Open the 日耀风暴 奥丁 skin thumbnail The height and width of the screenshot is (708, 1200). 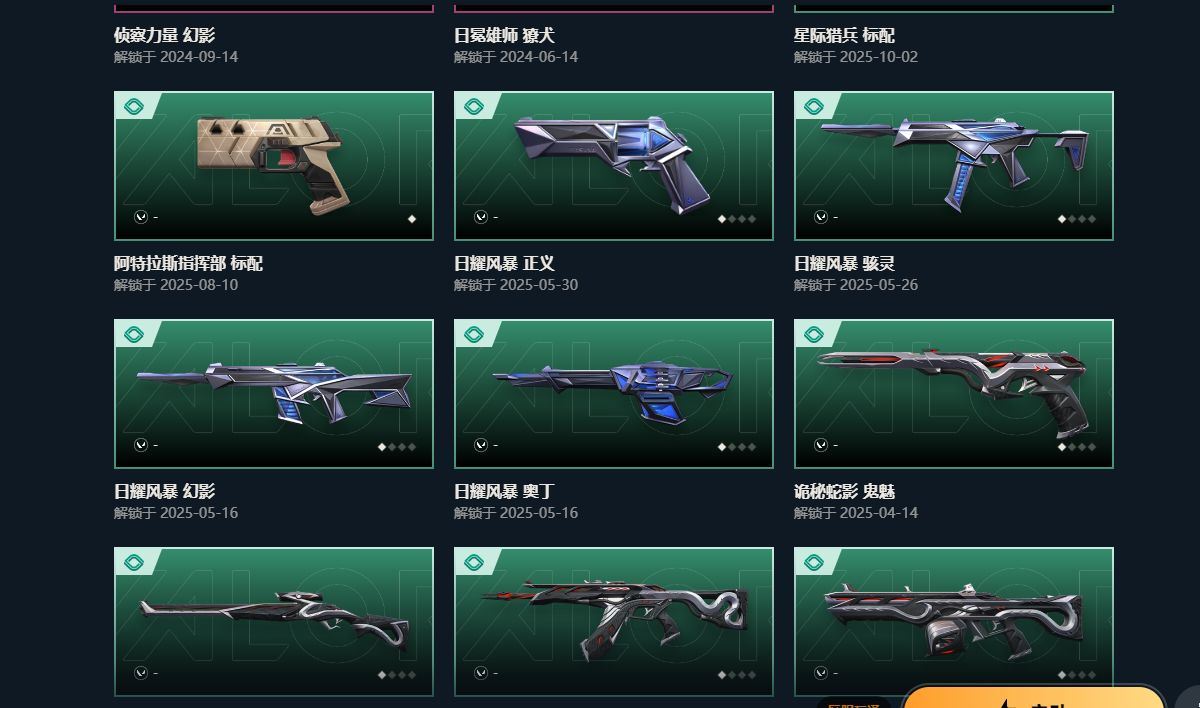click(614, 394)
